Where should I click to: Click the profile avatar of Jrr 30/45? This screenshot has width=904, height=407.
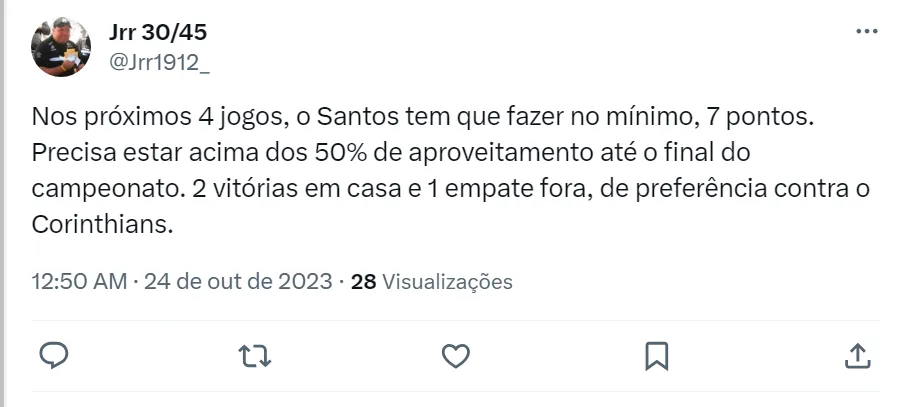point(62,47)
